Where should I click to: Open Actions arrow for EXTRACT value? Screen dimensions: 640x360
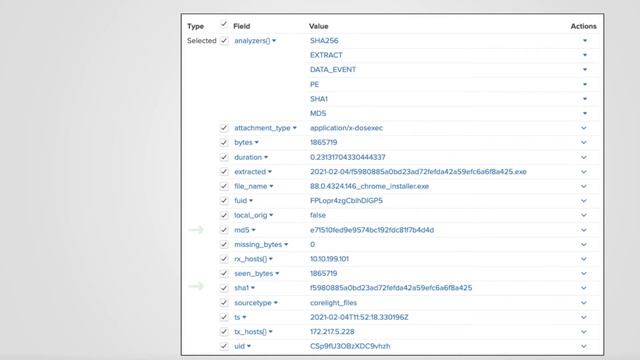584,55
